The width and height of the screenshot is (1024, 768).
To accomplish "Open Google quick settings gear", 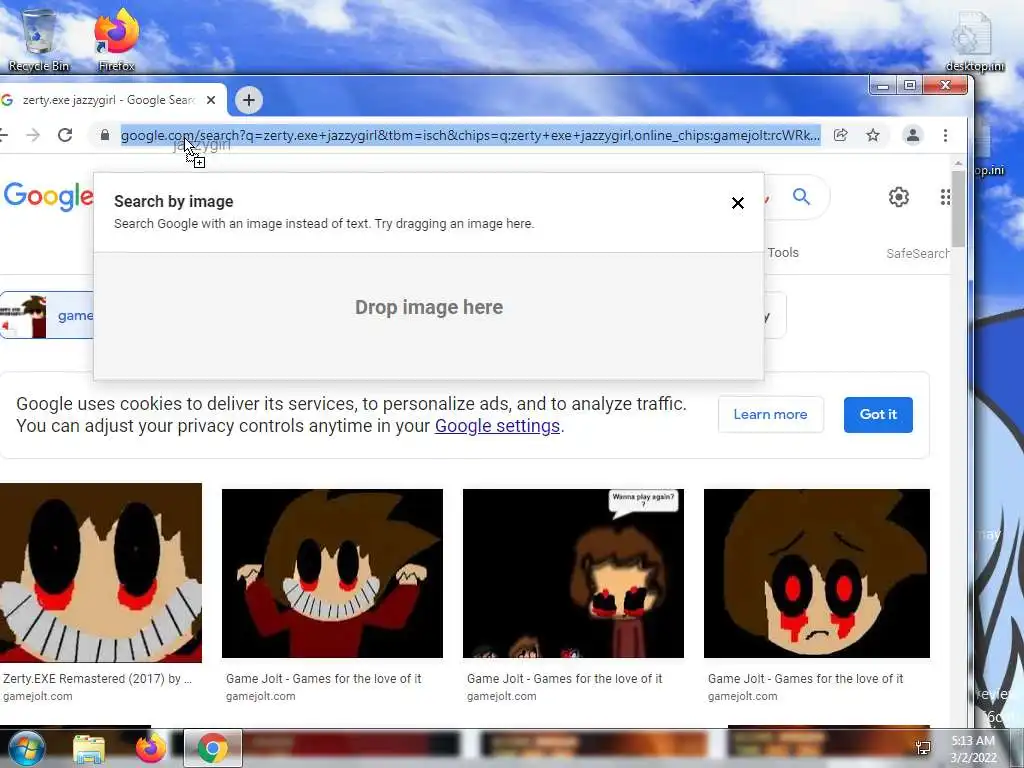I will click(x=899, y=197).
